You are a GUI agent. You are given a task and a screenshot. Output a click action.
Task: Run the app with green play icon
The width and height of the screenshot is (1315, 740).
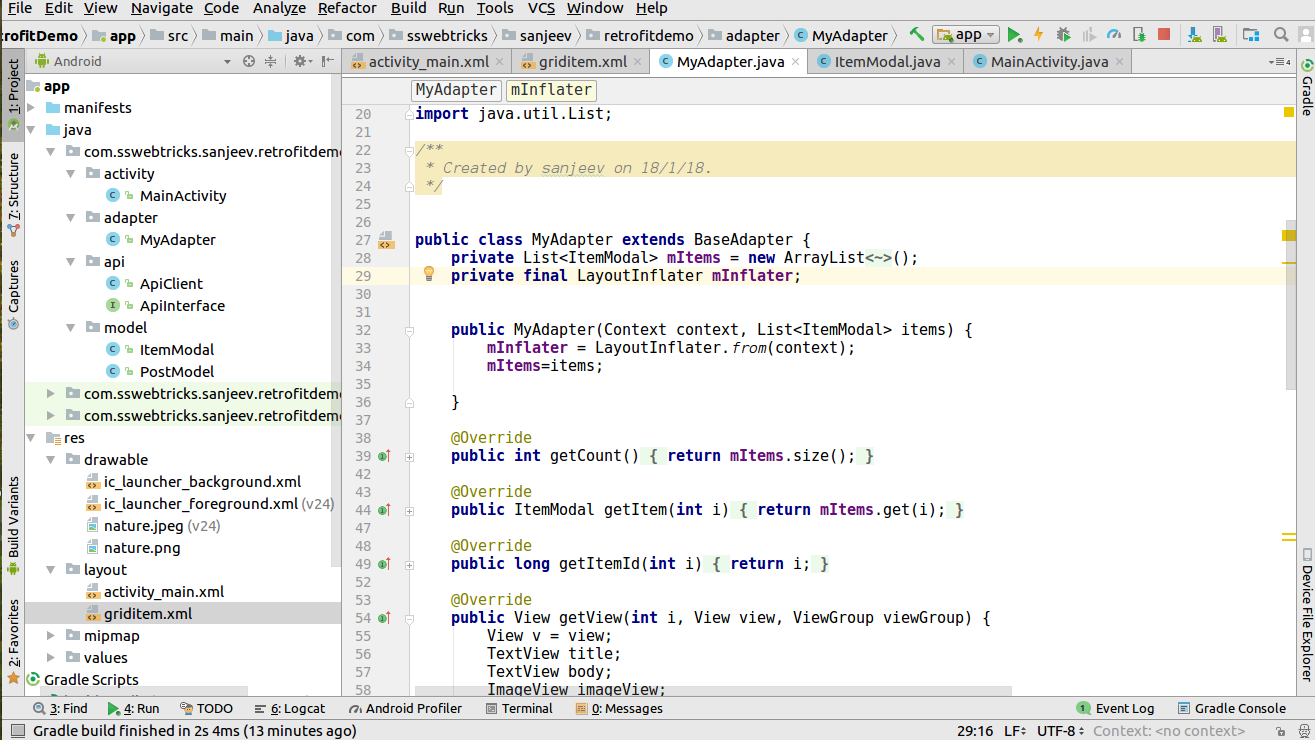pyautogui.click(x=1014, y=34)
